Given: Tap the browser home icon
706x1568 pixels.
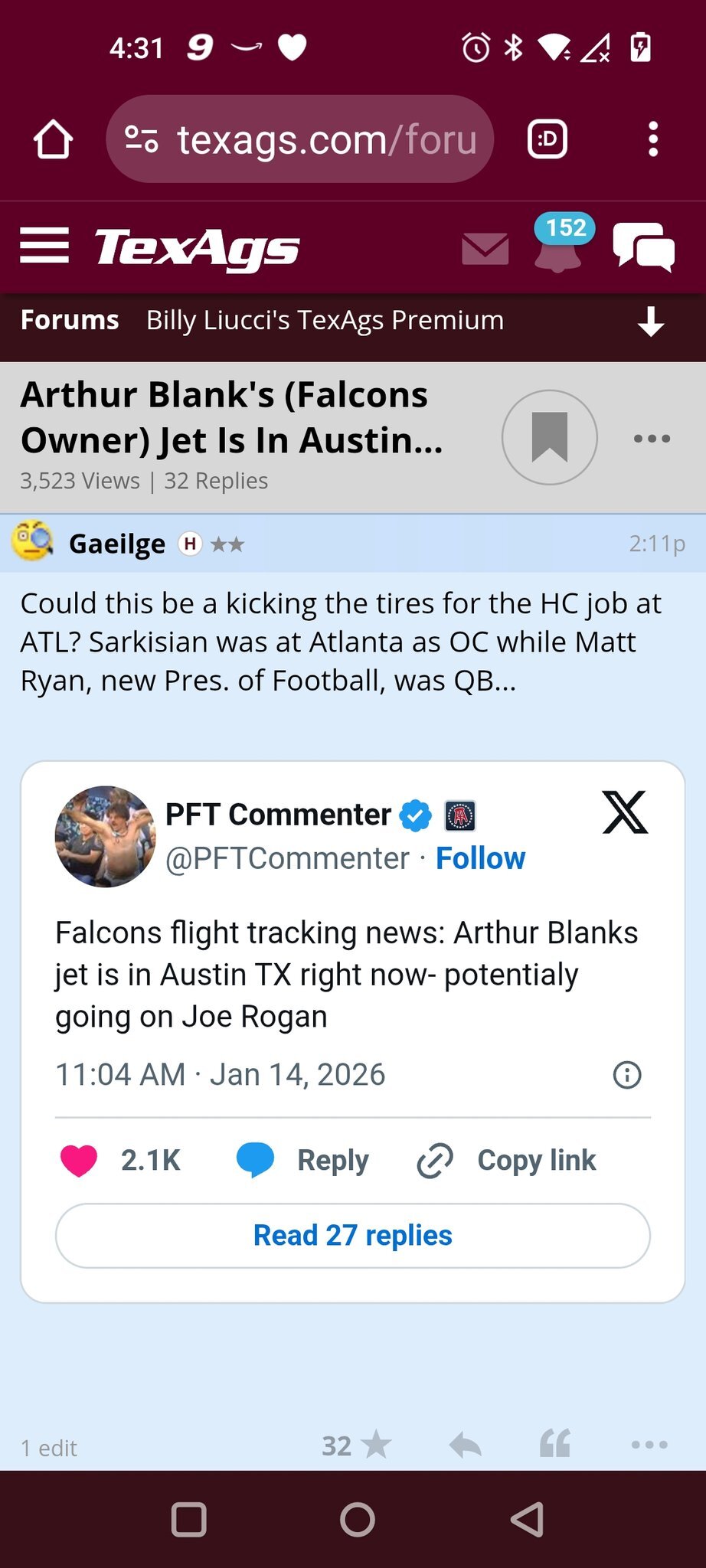Looking at the screenshot, I should tap(53, 139).
